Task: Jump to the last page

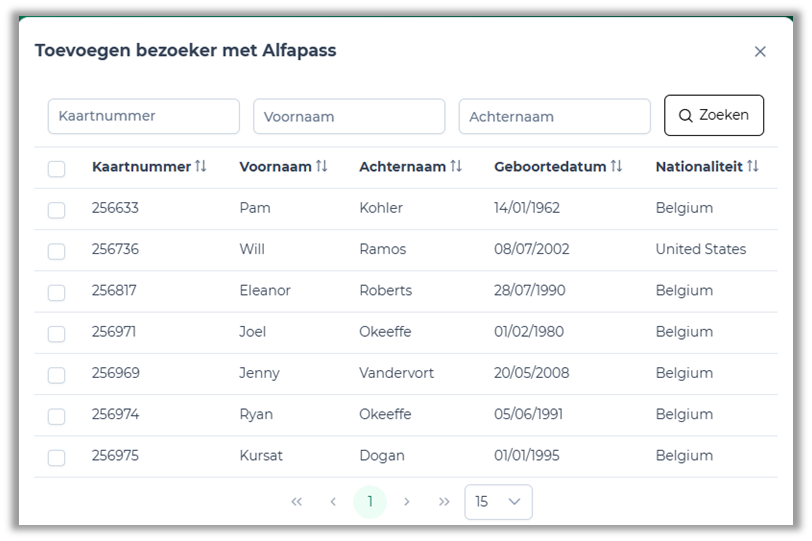Action: tap(444, 502)
